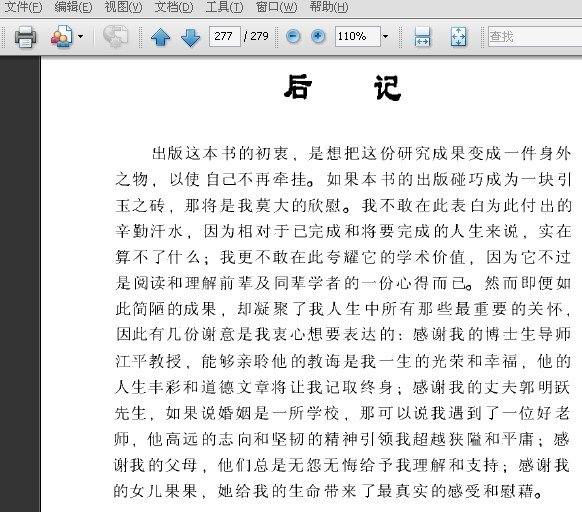Open the 文档(D) menu
The height and width of the screenshot is (512, 582).
[x=174, y=7]
